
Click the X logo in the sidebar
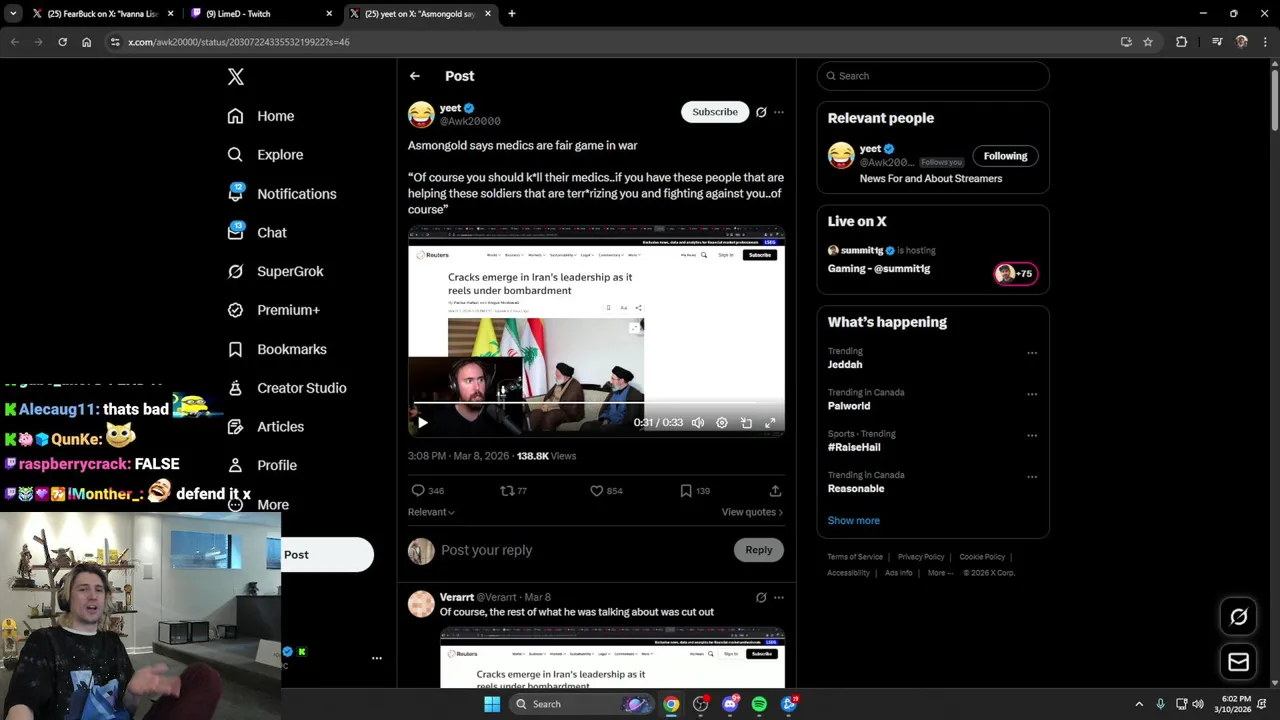(236, 77)
